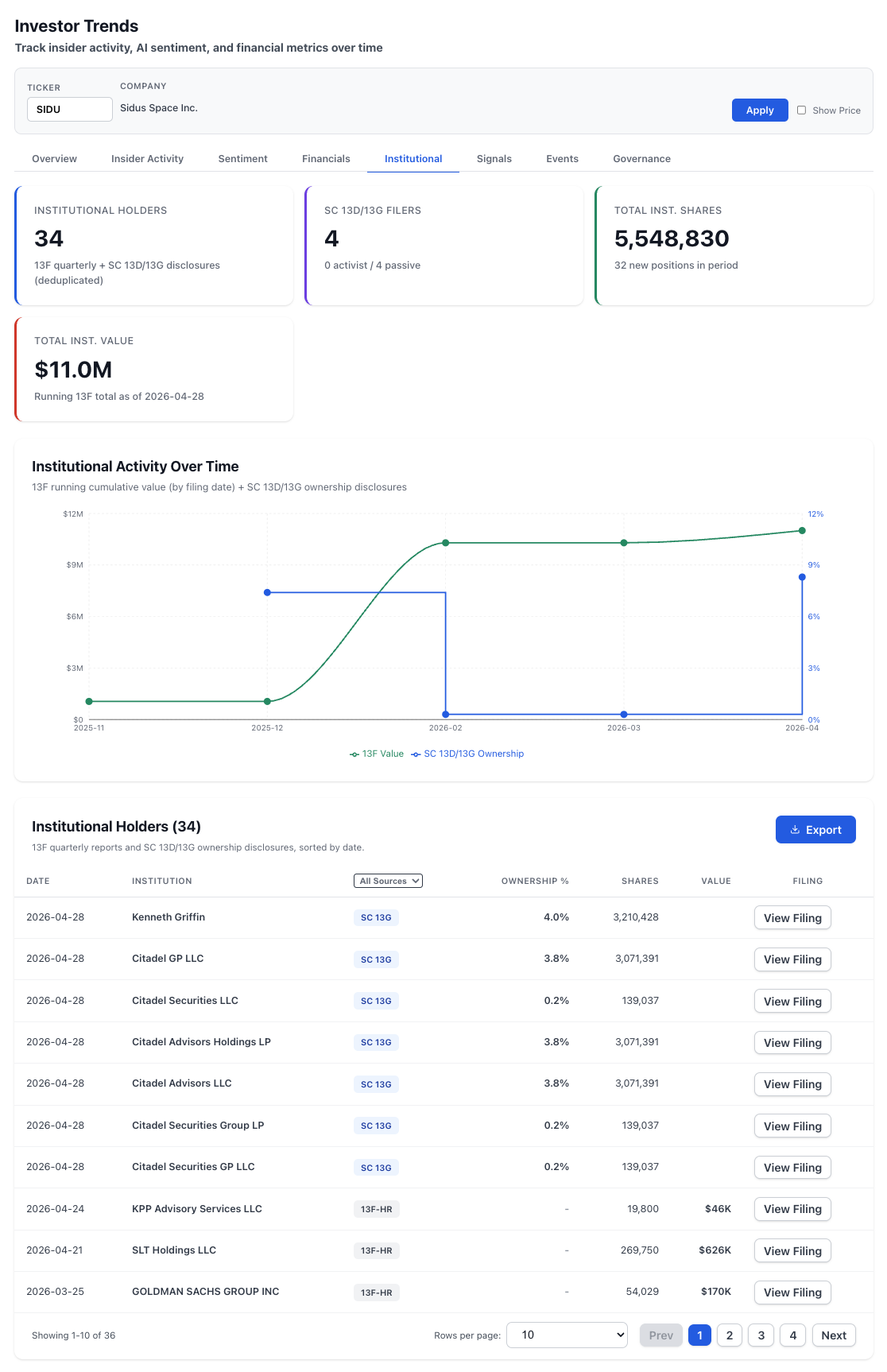The image size is (887, 1372).
Task: Switch to the Insider Activity tab
Action: point(147,159)
